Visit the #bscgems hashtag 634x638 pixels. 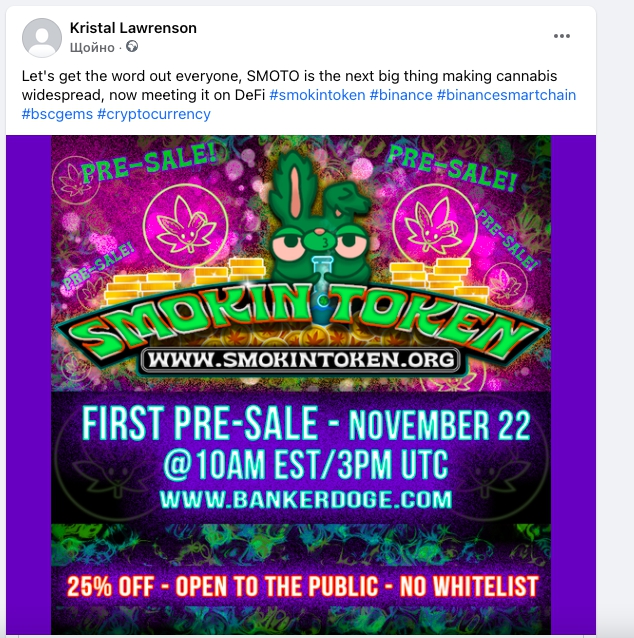(57, 114)
